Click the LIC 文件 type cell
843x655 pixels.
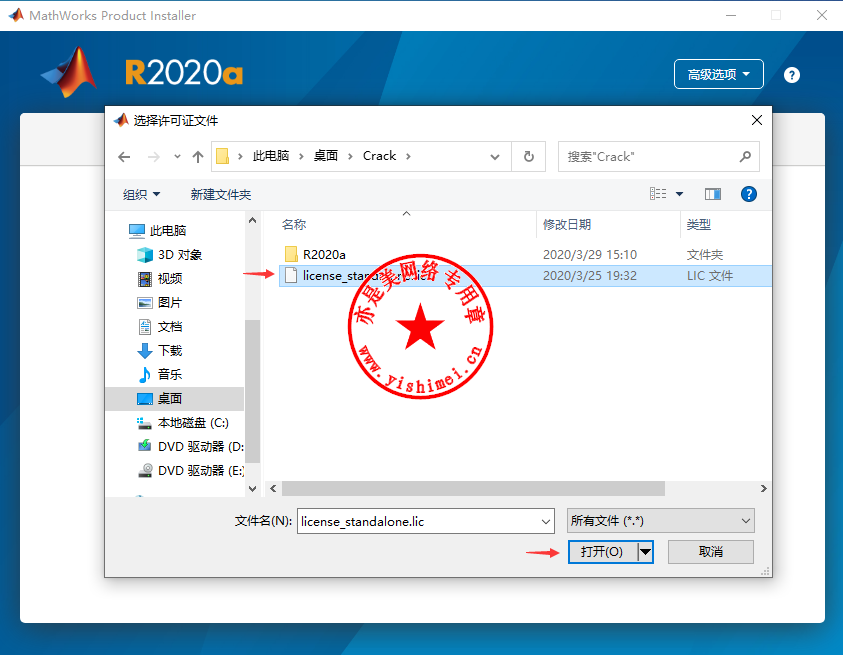pos(710,275)
